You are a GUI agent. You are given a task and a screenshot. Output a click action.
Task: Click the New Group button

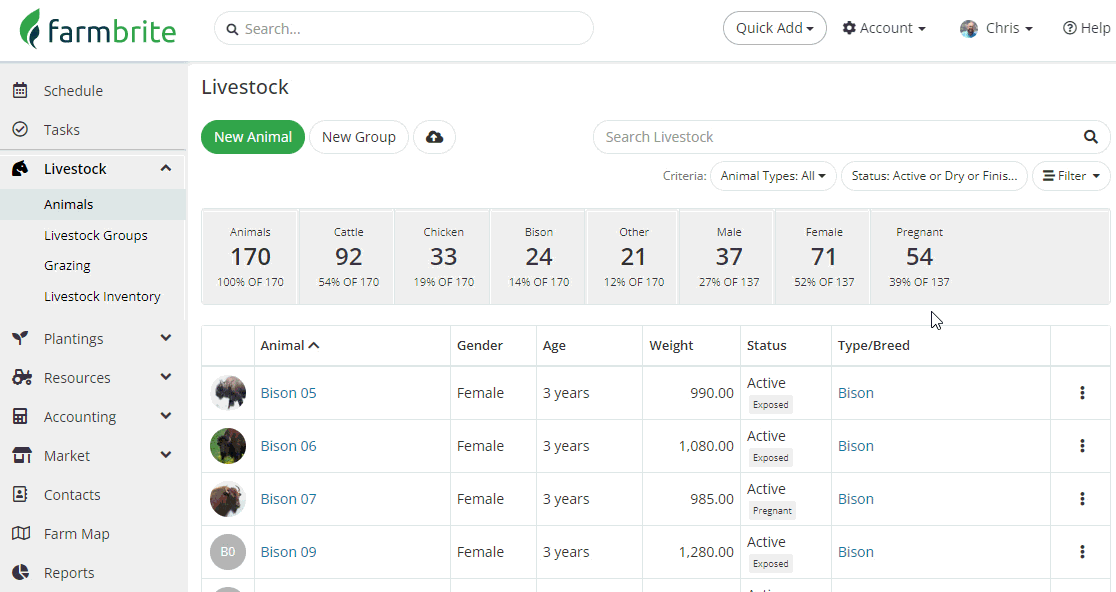[x=359, y=137]
